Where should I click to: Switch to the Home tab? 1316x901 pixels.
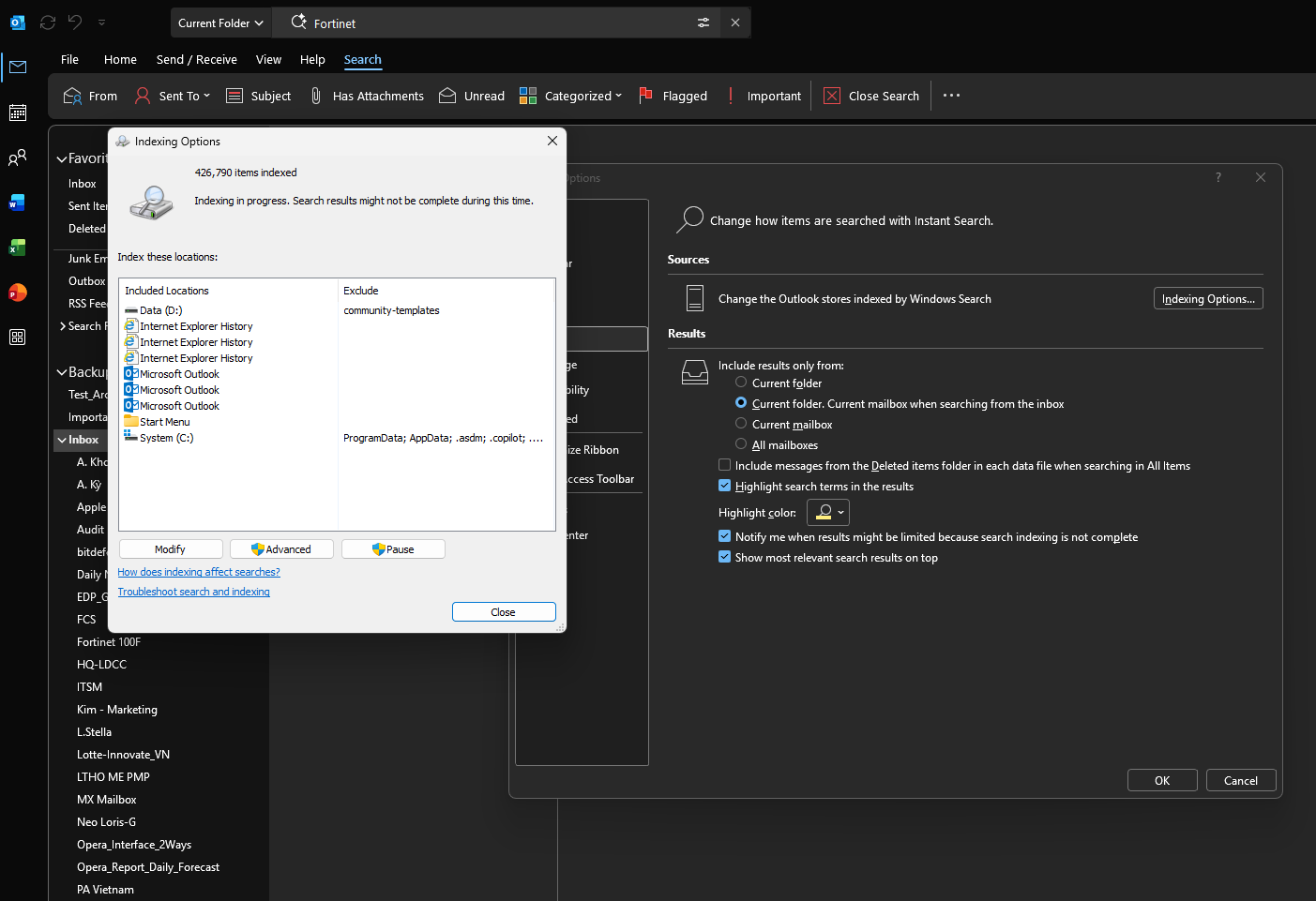point(120,59)
